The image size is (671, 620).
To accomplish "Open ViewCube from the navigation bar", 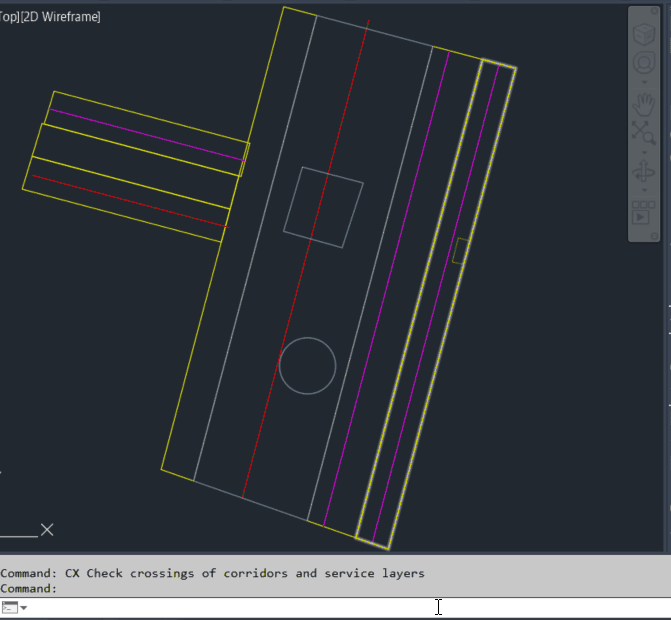I will pos(643,36).
